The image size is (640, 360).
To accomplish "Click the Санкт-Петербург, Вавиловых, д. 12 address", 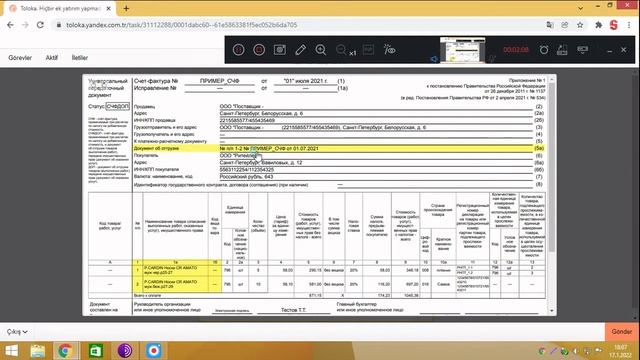I will [x=261, y=162].
